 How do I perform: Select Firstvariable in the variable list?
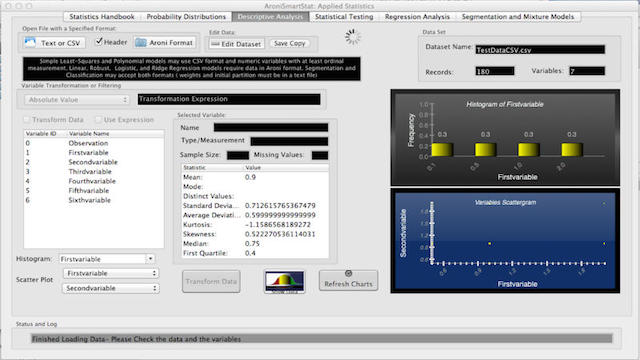coord(94,153)
